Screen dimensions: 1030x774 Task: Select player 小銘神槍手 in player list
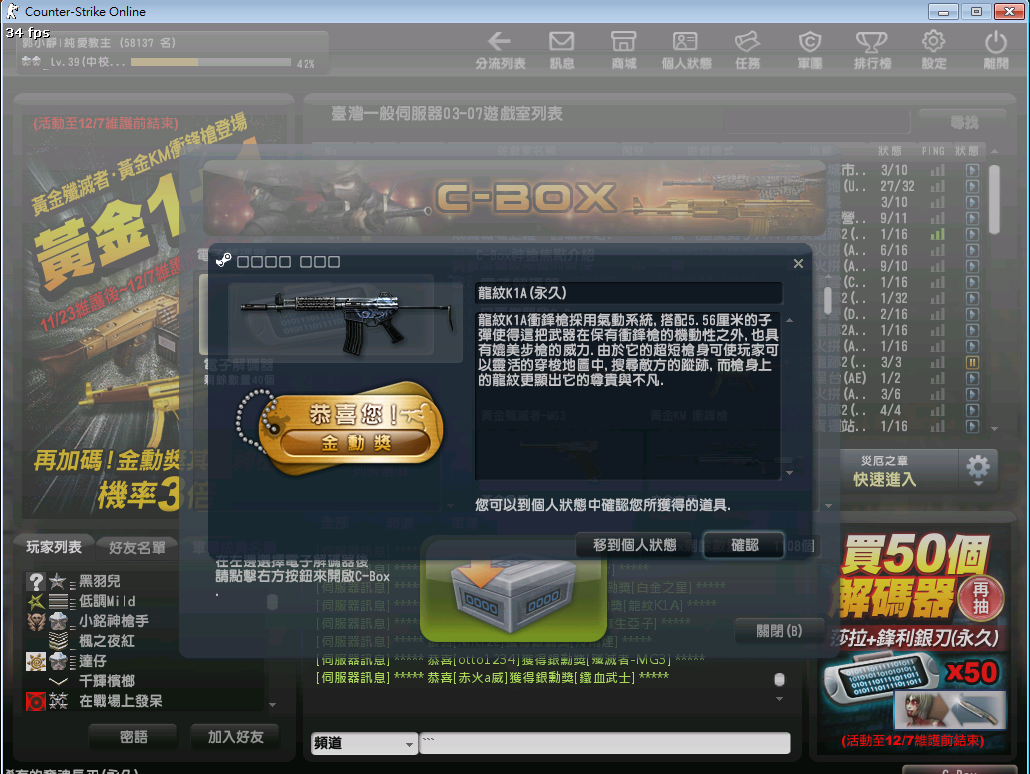[x=114, y=621]
